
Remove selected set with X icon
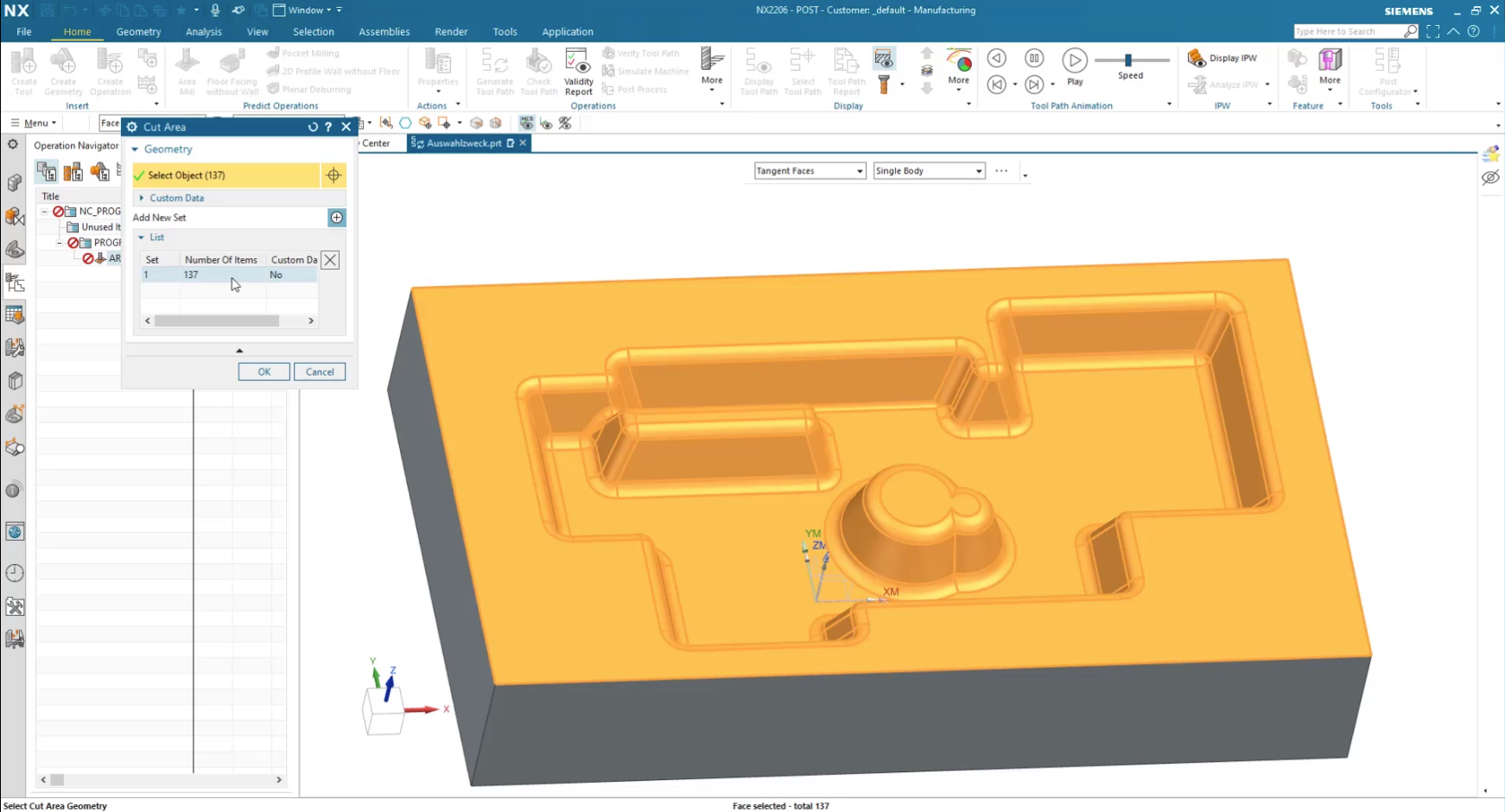[x=330, y=260]
